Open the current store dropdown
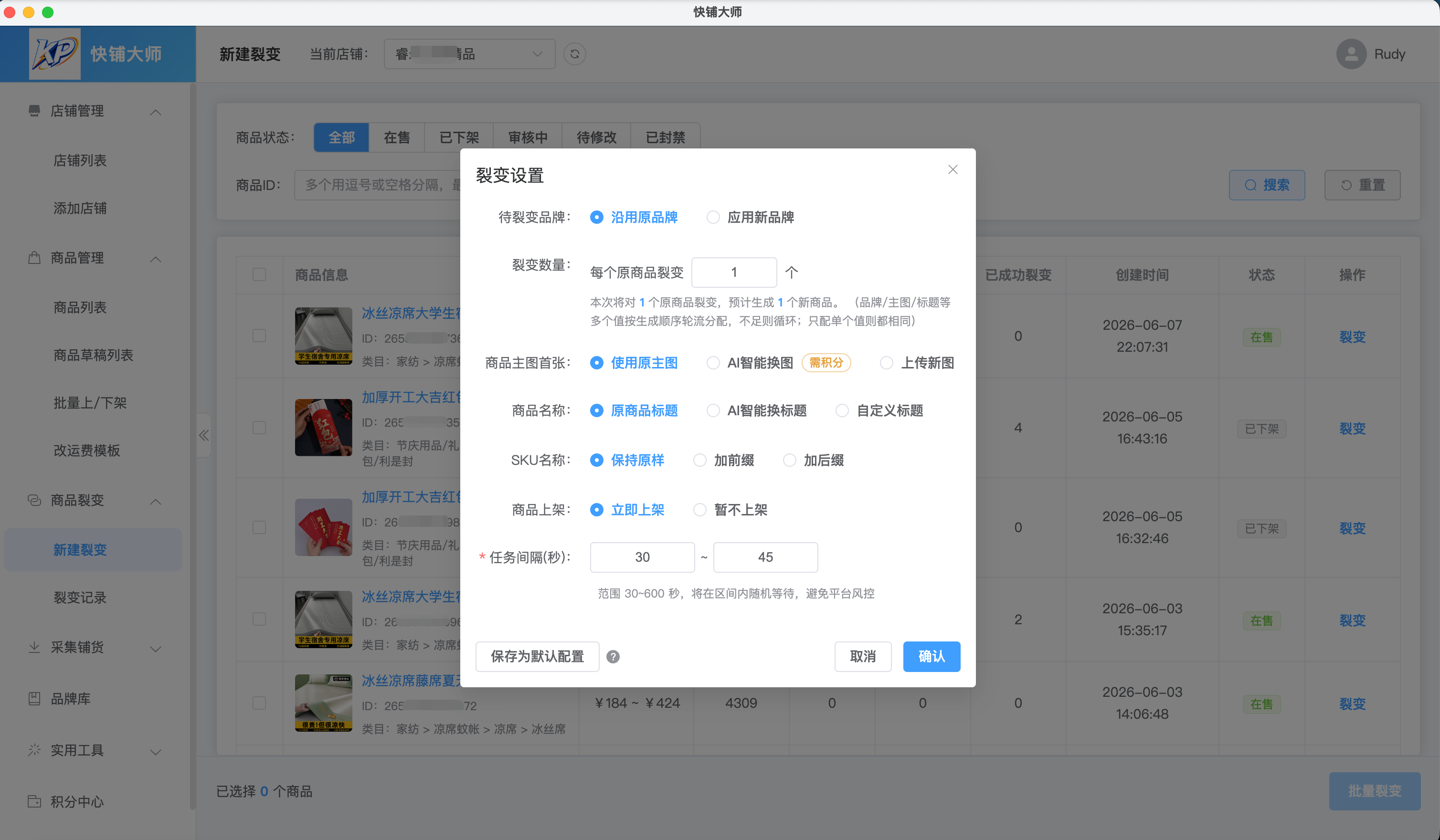The height and width of the screenshot is (840, 1440). coord(469,54)
